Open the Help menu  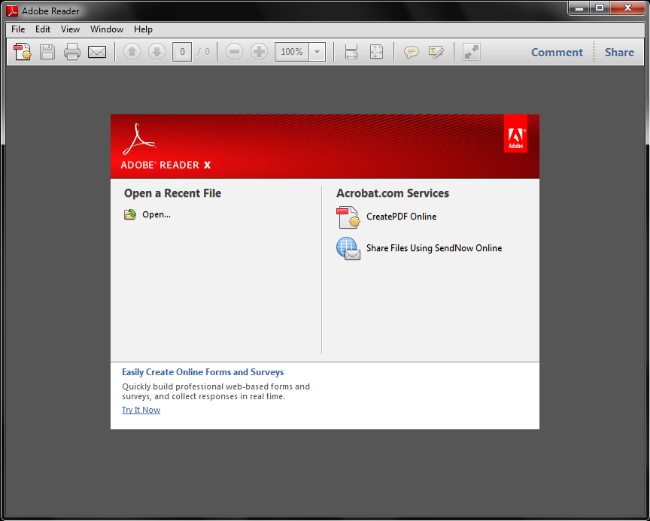[143, 29]
